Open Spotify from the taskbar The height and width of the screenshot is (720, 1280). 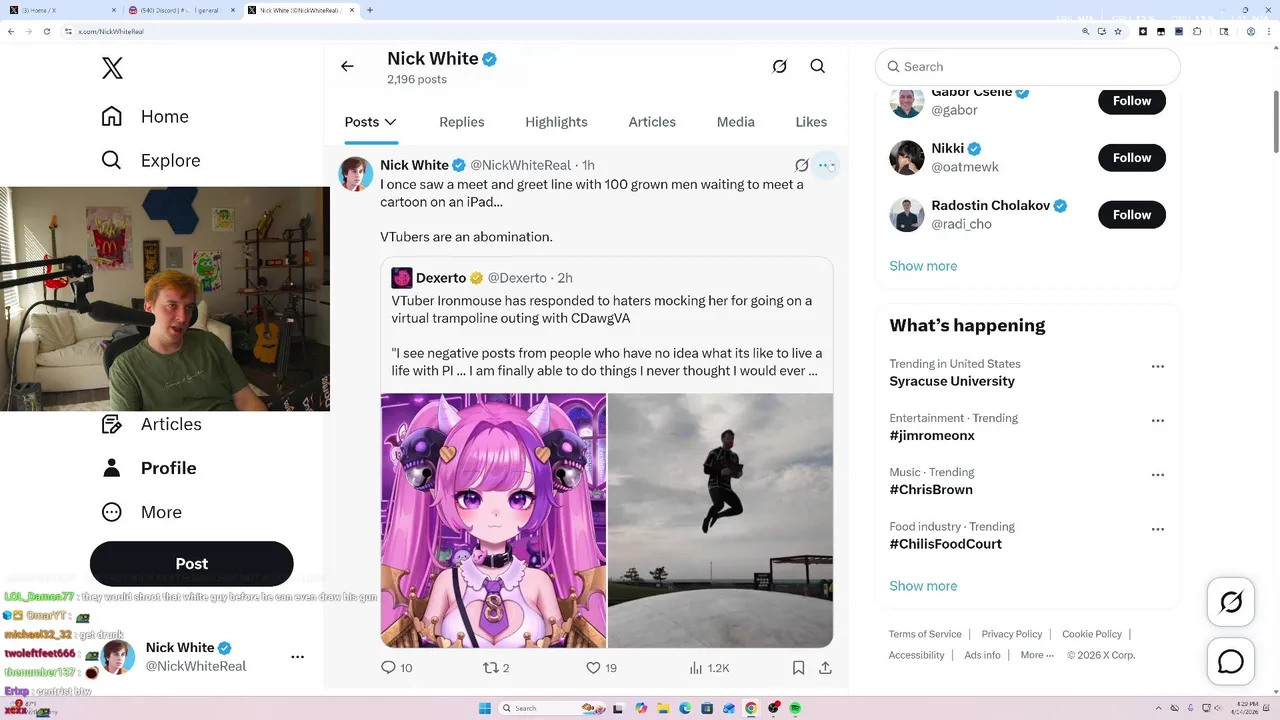[795, 708]
